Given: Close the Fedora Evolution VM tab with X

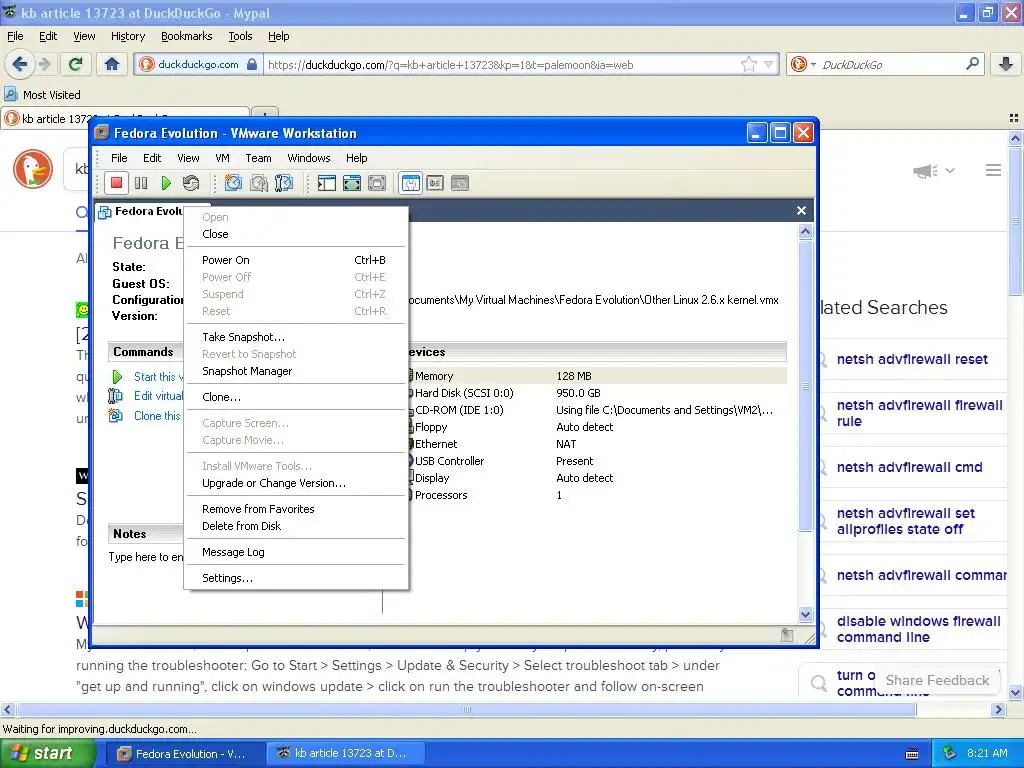Looking at the screenshot, I should (801, 210).
